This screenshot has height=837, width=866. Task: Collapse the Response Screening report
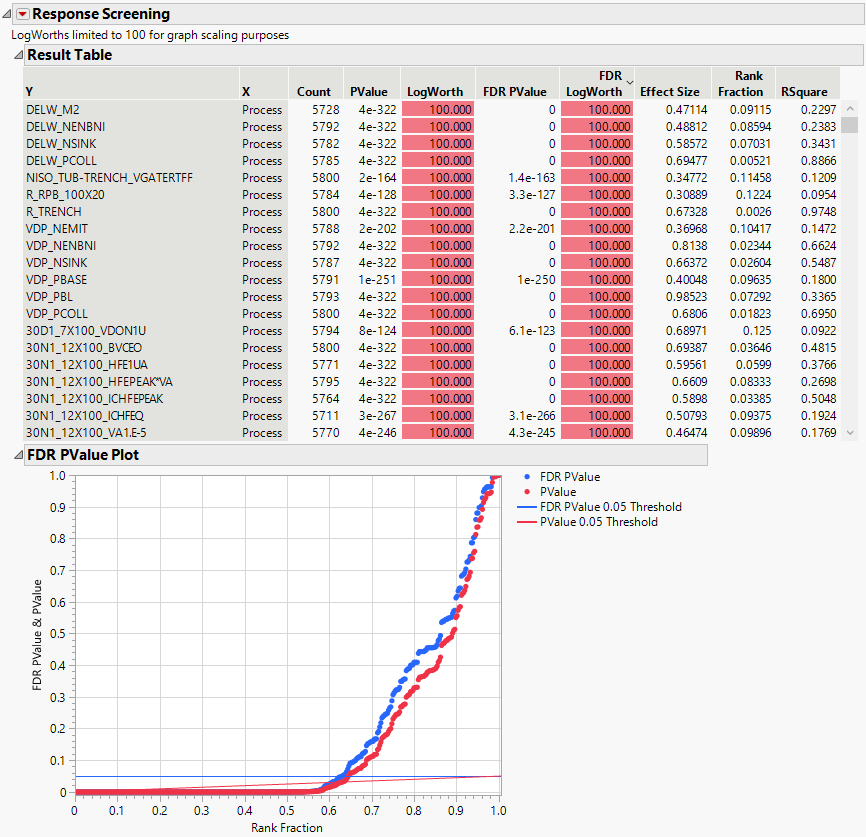(7, 14)
